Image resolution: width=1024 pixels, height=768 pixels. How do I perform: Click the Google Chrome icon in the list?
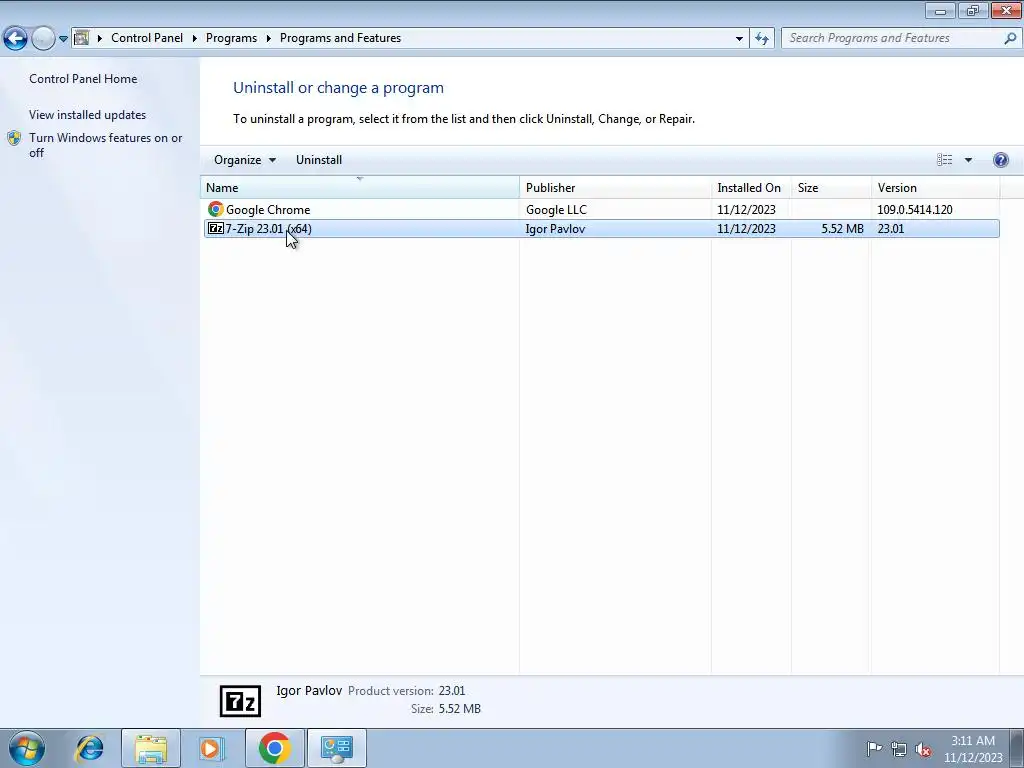click(216, 209)
